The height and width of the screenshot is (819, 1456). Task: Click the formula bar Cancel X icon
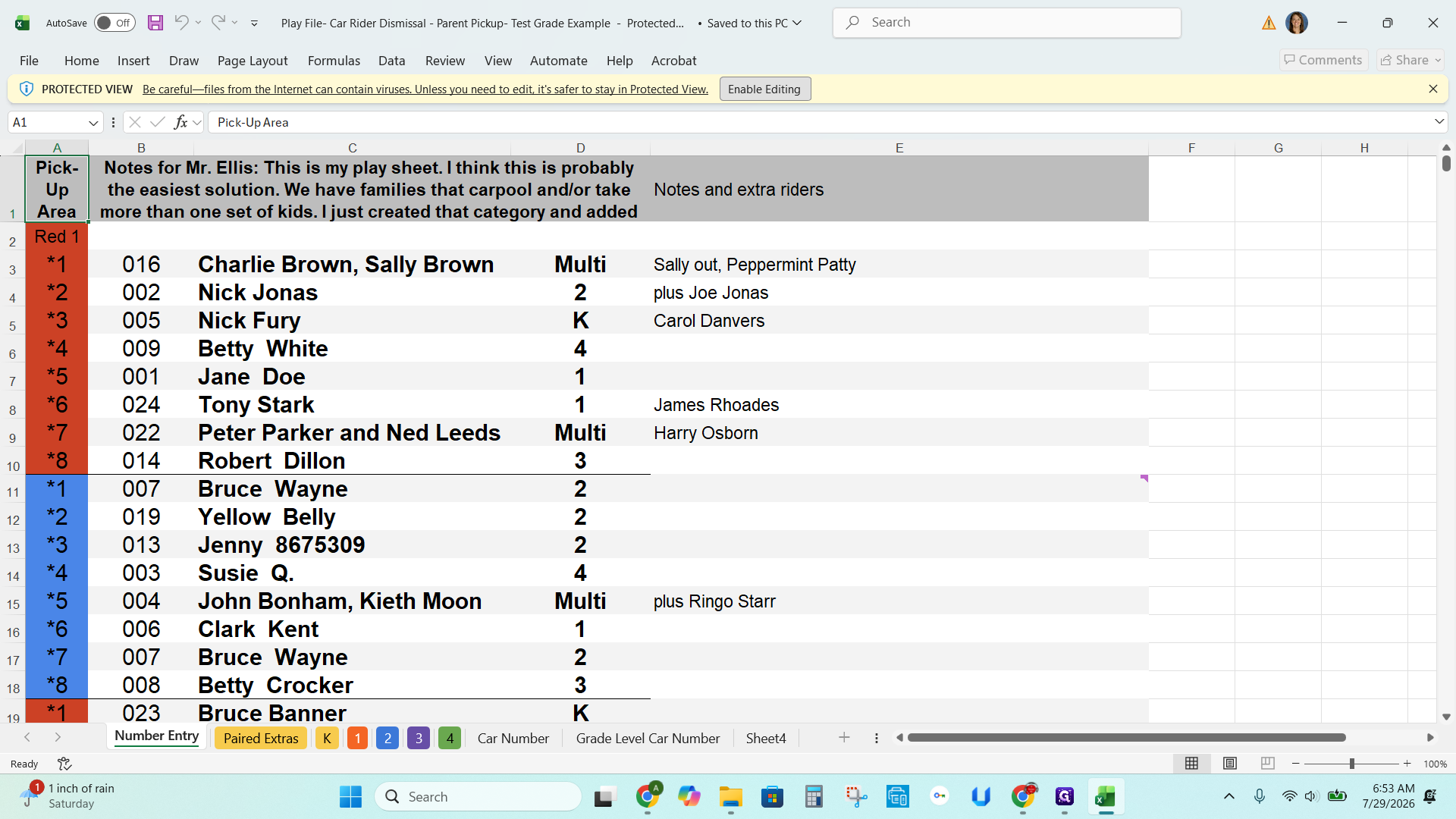coord(135,122)
